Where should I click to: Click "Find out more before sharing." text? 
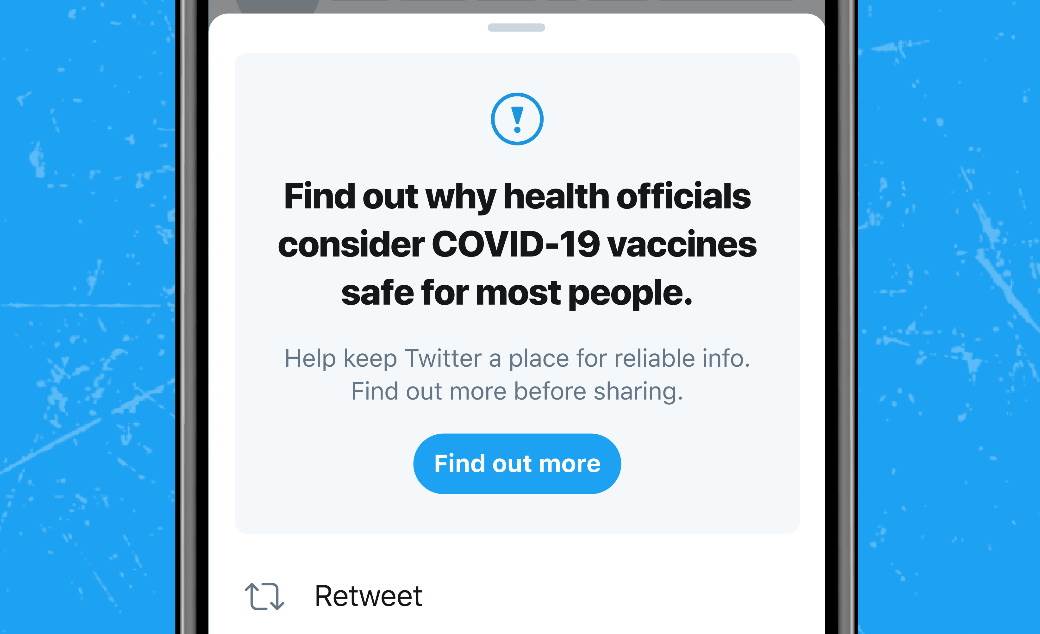pos(517,391)
